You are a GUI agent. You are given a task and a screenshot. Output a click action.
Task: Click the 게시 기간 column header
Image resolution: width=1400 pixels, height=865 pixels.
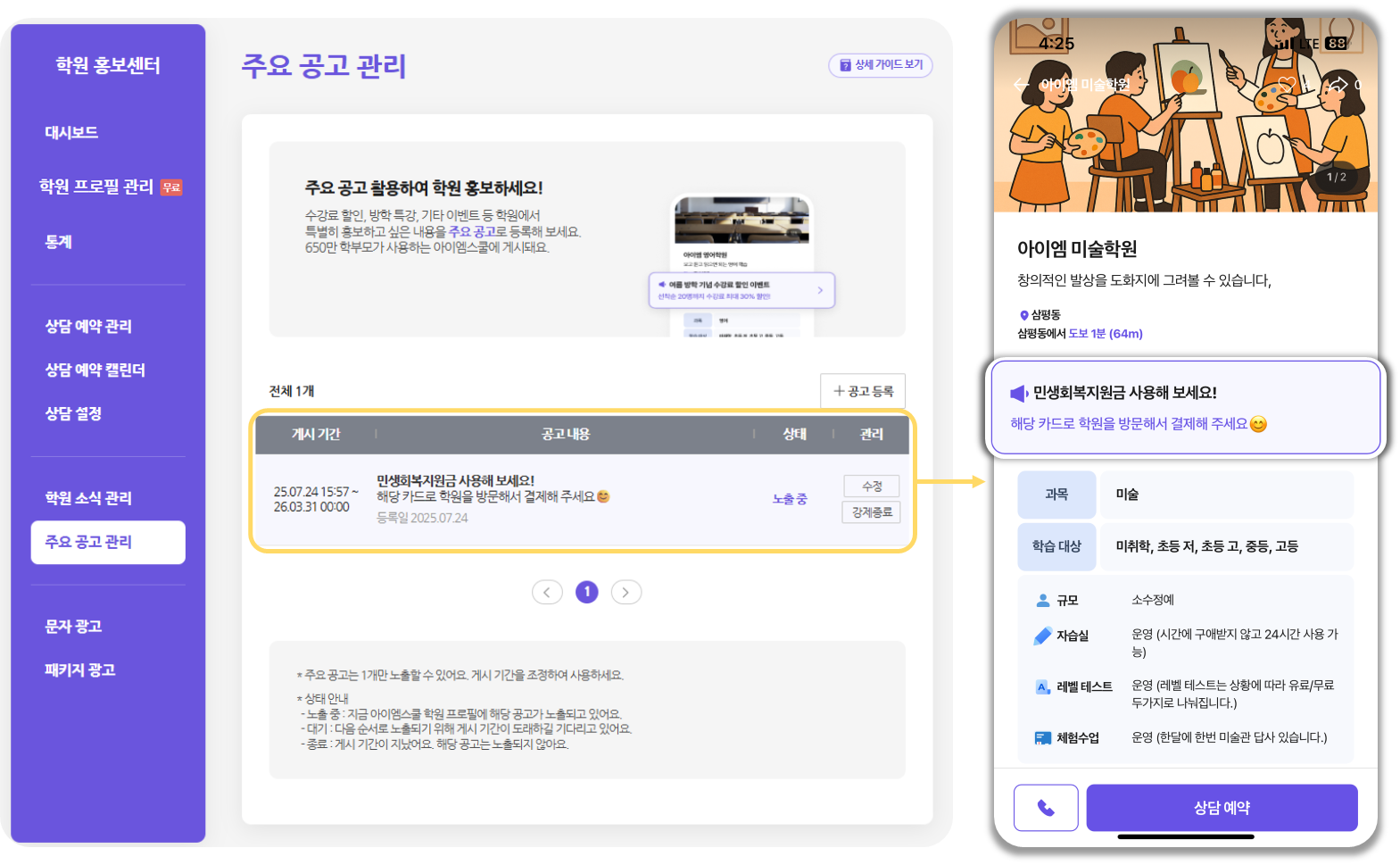point(316,434)
